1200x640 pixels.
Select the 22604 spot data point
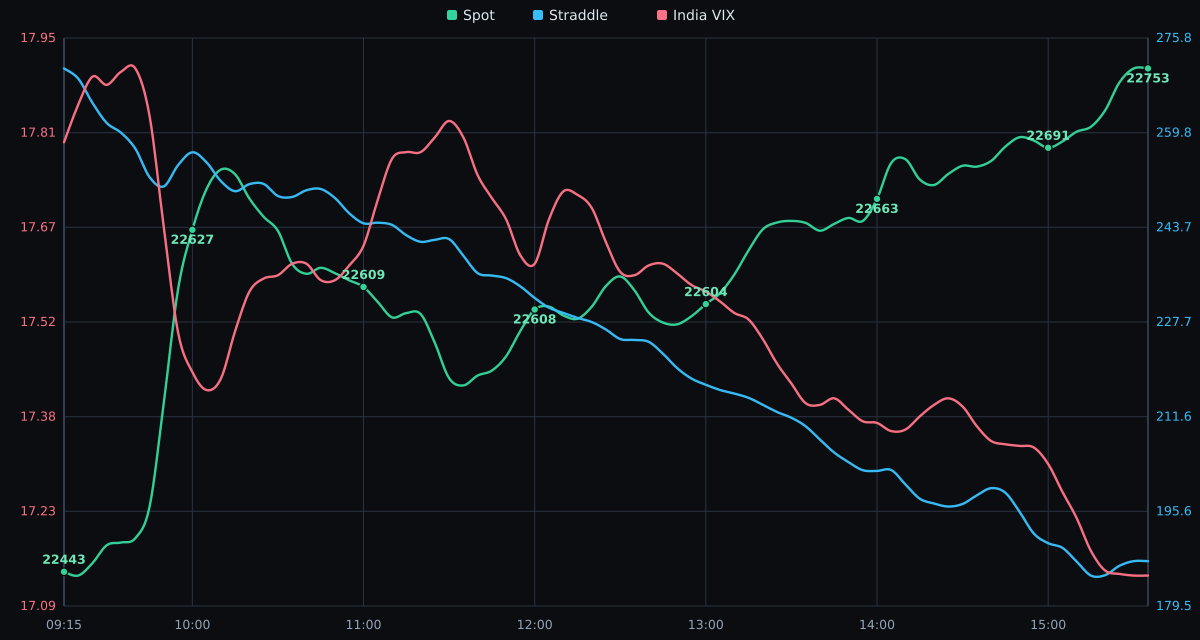[x=705, y=304]
